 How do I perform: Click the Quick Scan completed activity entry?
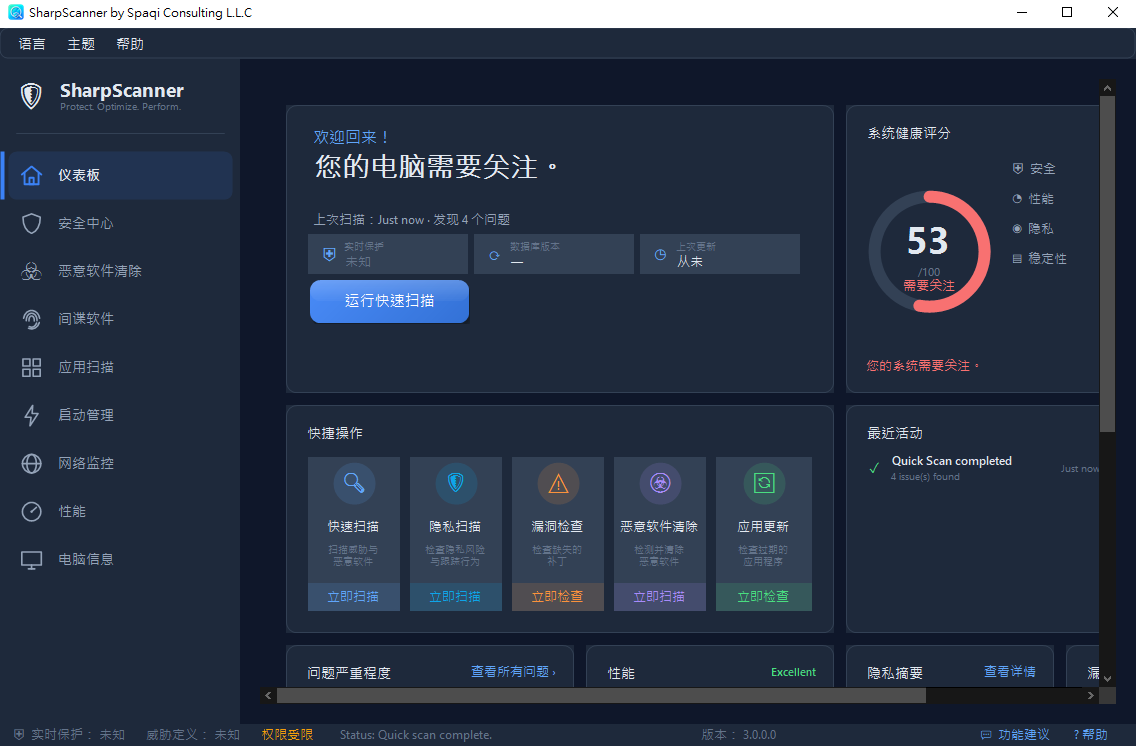pos(983,468)
